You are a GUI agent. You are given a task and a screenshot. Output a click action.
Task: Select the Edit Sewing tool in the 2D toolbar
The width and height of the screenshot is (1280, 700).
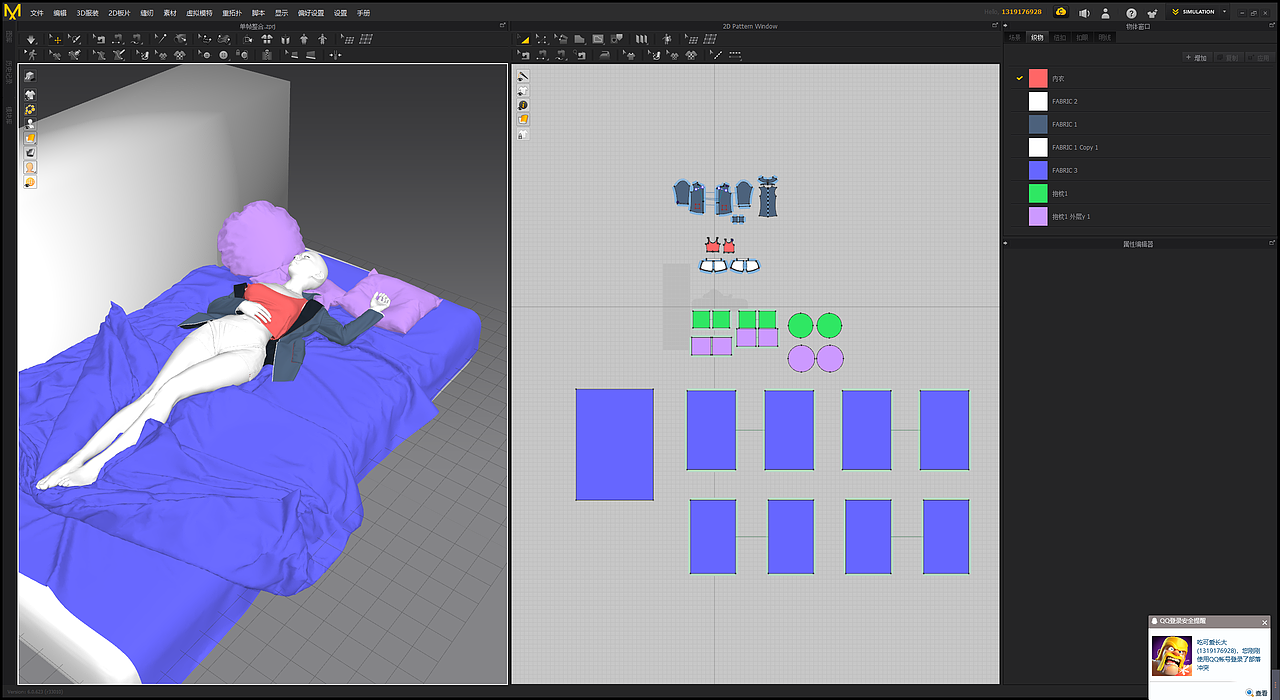[x=523, y=55]
